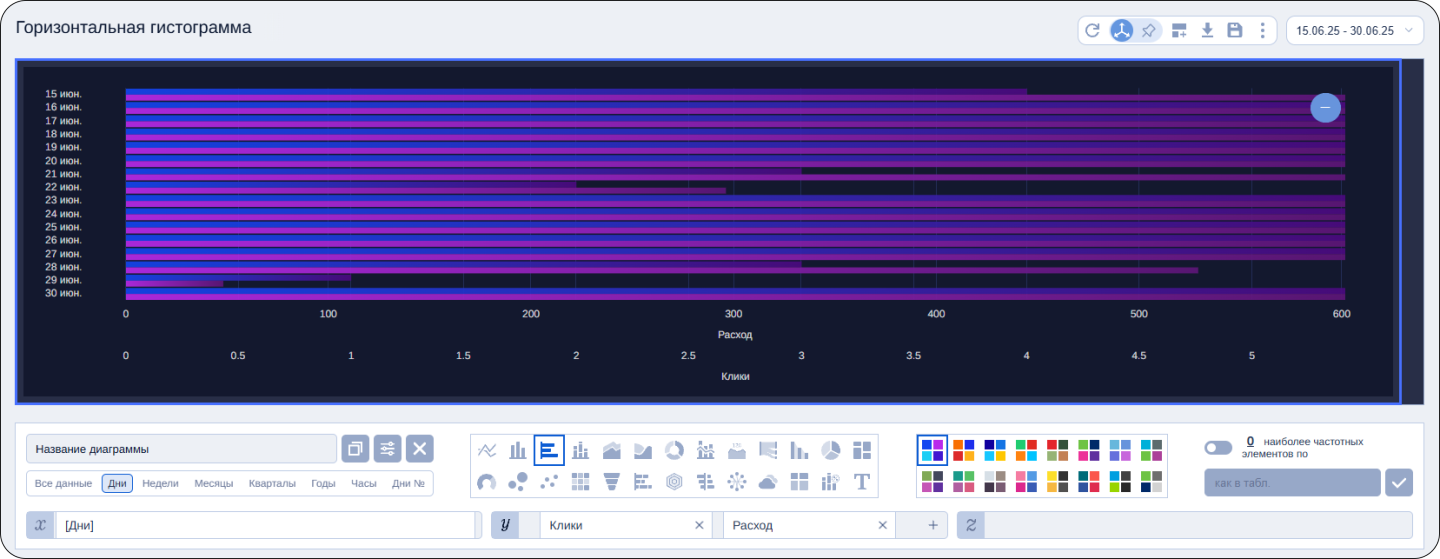Download the chart via download icon
The height and width of the screenshot is (559, 1440).
(x=1207, y=31)
